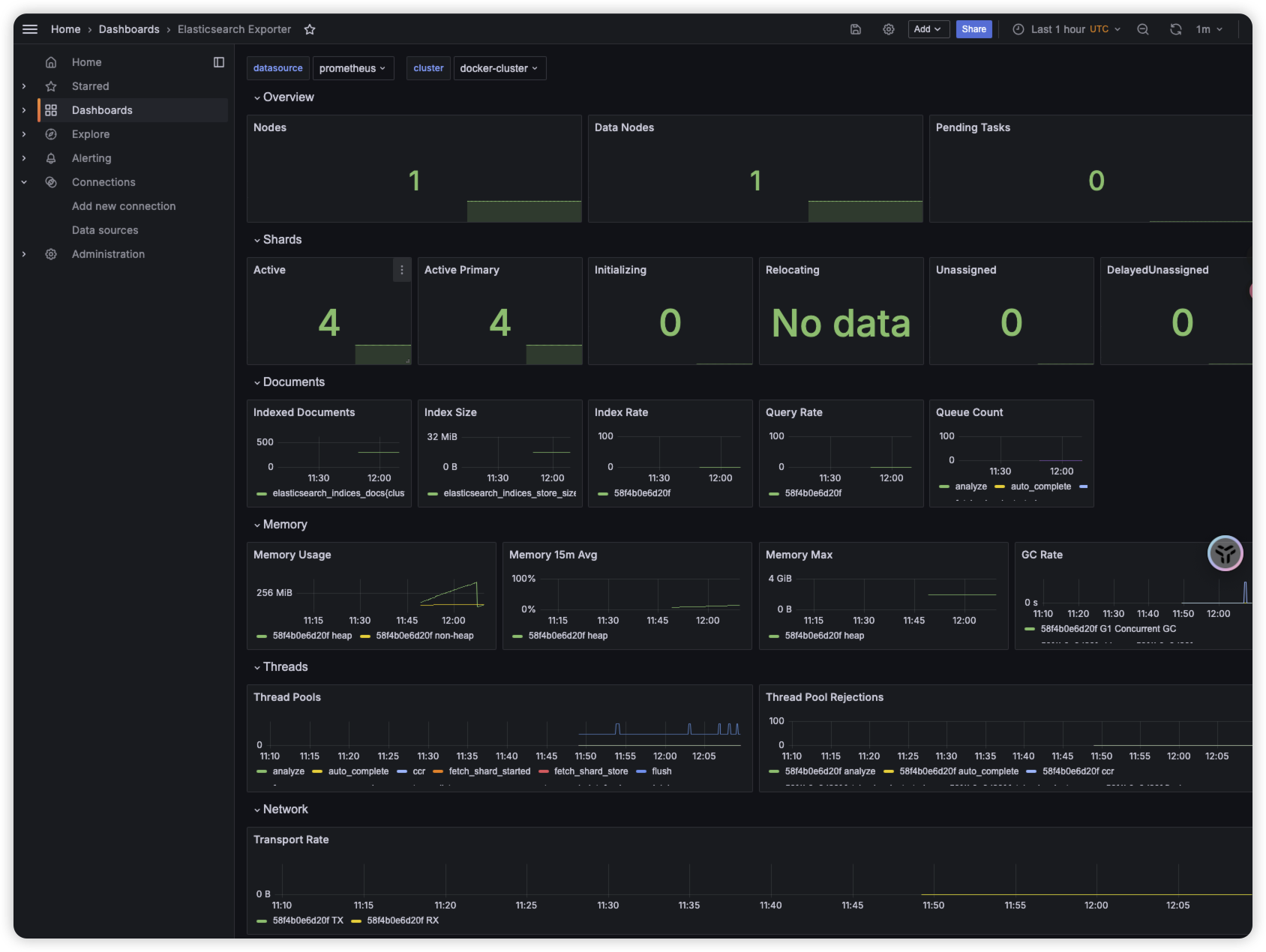
Task: Open Add new connection
Action: (124, 206)
